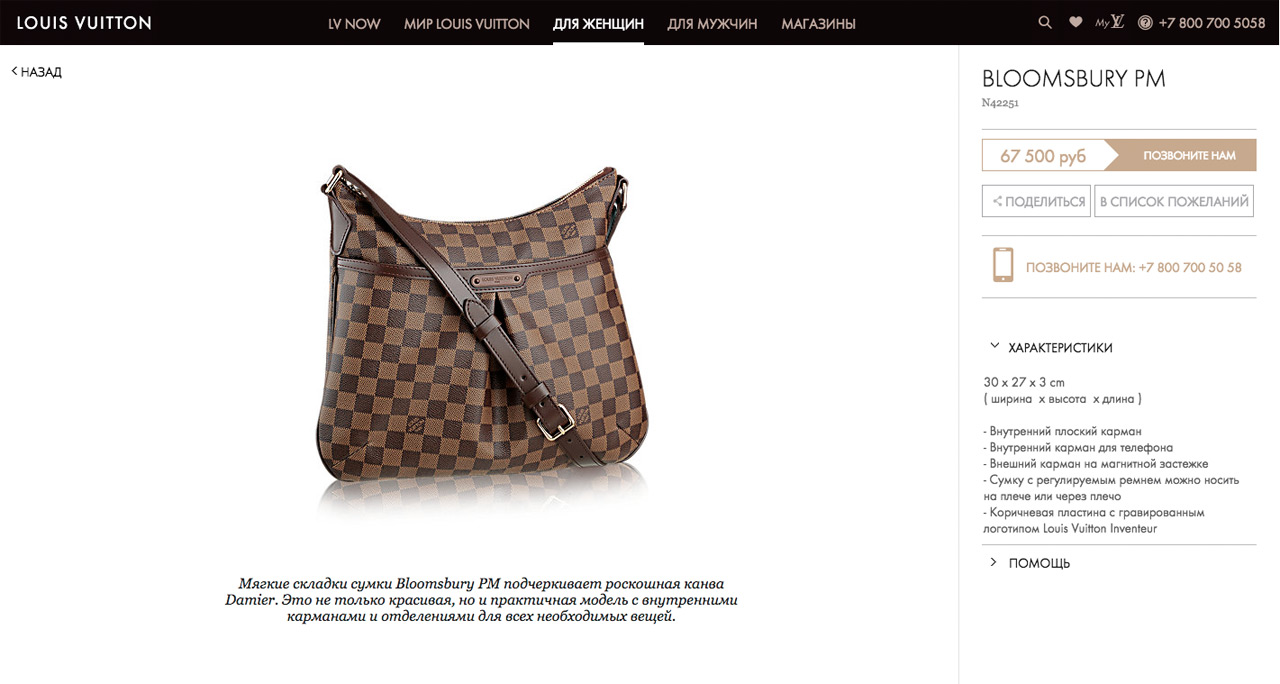Click the share icon in Поделиться button
This screenshot has height=684, width=1280.
point(997,201)
